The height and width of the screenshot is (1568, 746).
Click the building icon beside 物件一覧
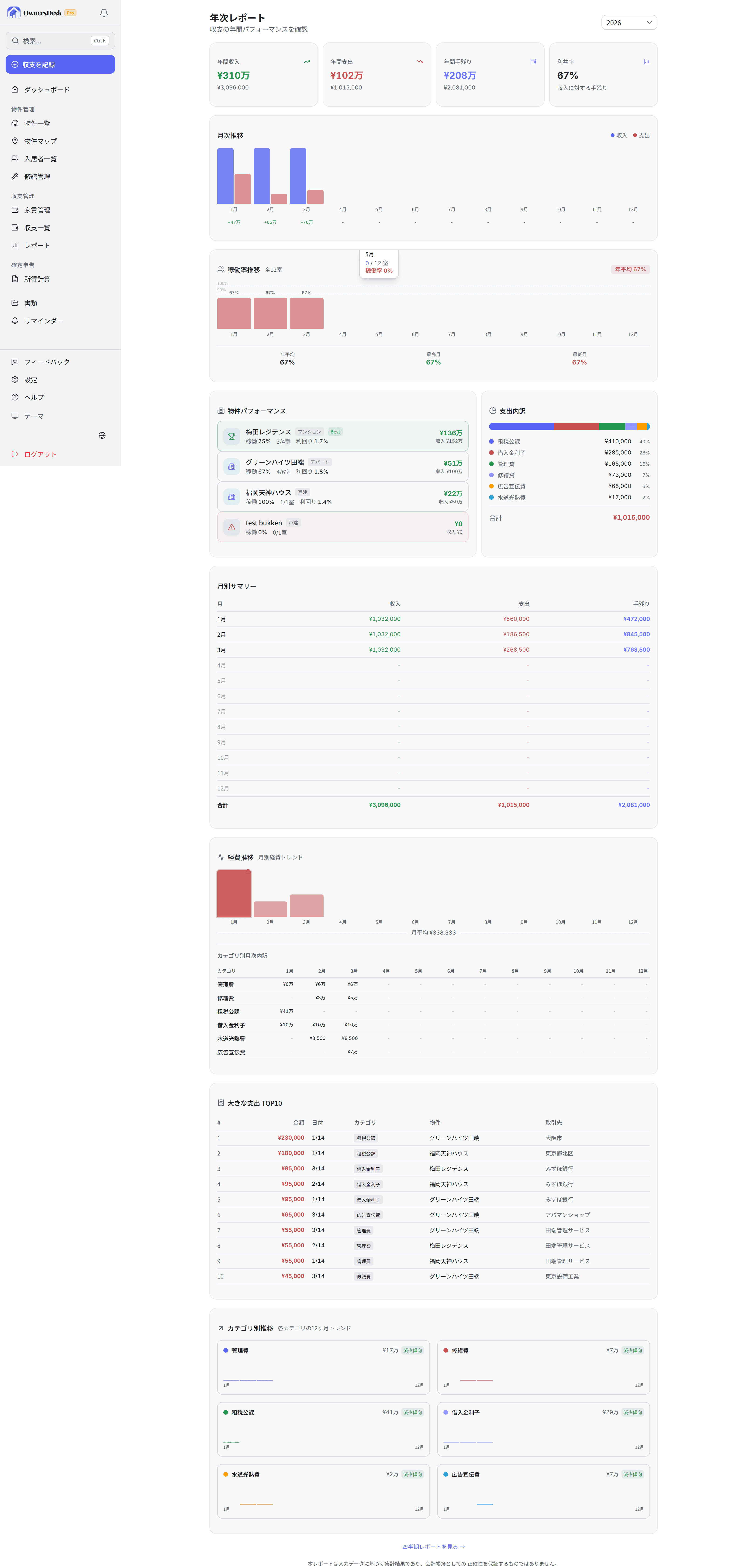pyautogui.click(x=15, y=123)
